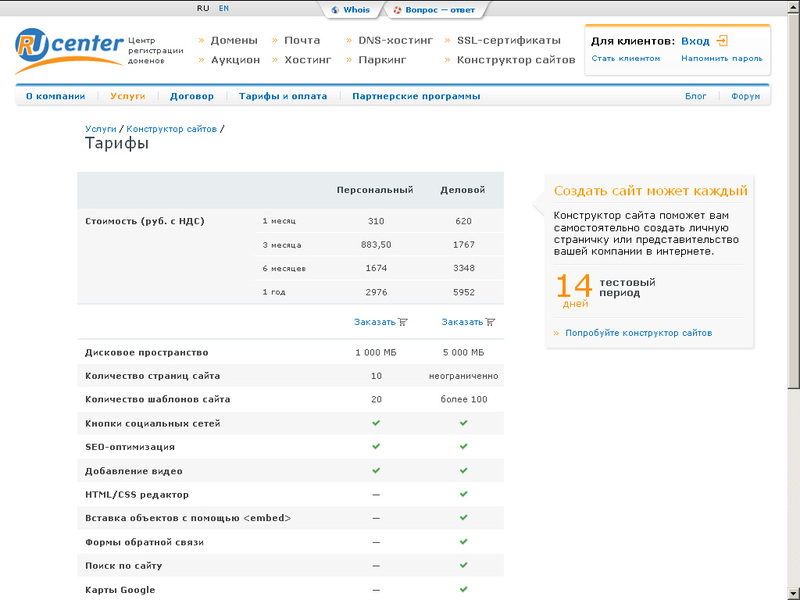This screenshot has height=600, width=800.
Task: Click the более 100 templates value
Action: 464,399
